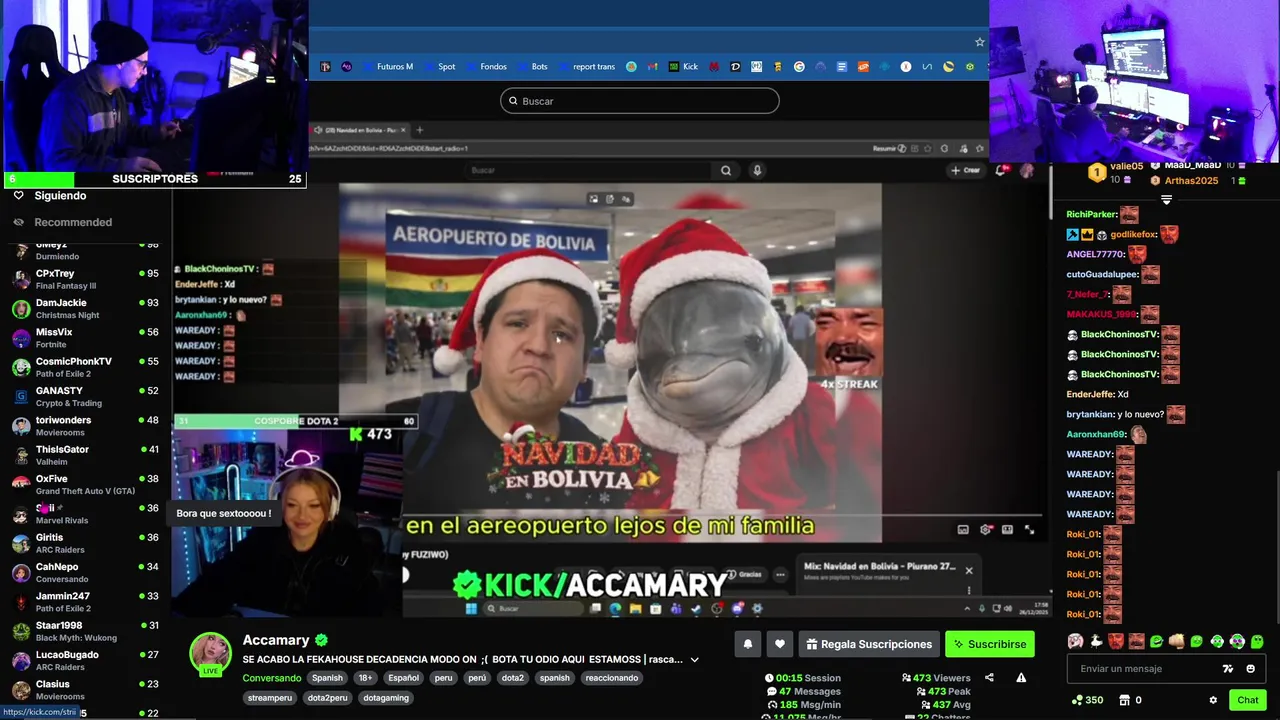Open ThisIsGator channel in sidebar

pos(85,455)
